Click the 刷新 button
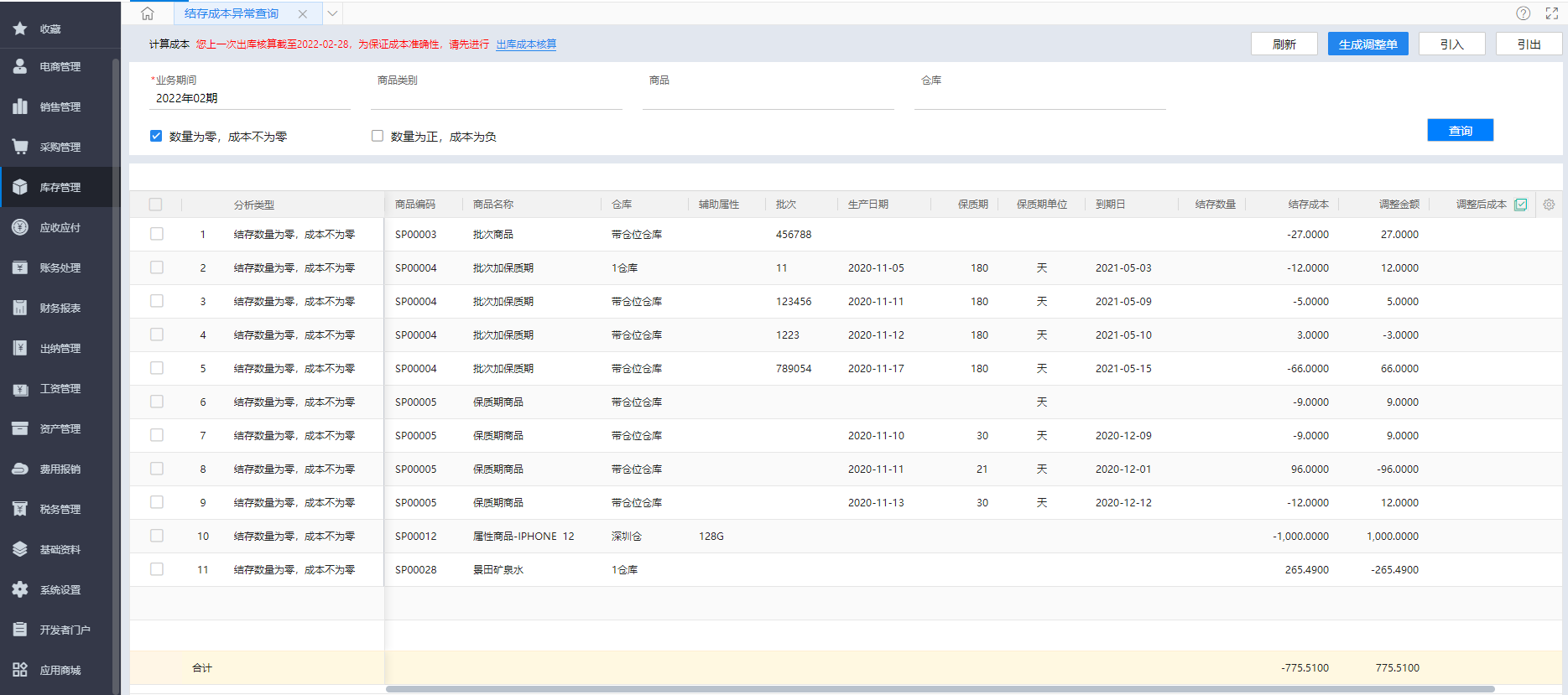 (1284, 44)
